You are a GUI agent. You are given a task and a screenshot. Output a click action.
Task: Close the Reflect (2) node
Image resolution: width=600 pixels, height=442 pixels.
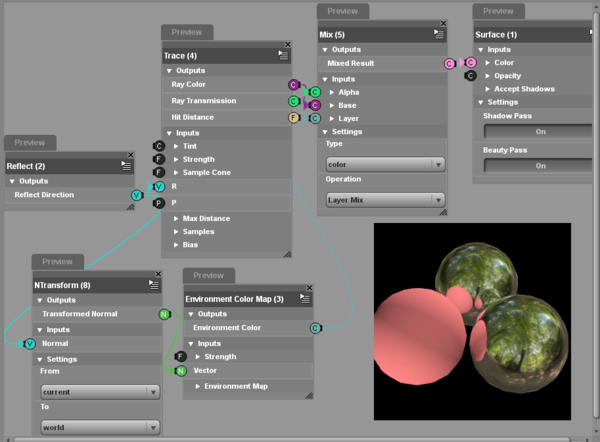[x=130, y=155]
